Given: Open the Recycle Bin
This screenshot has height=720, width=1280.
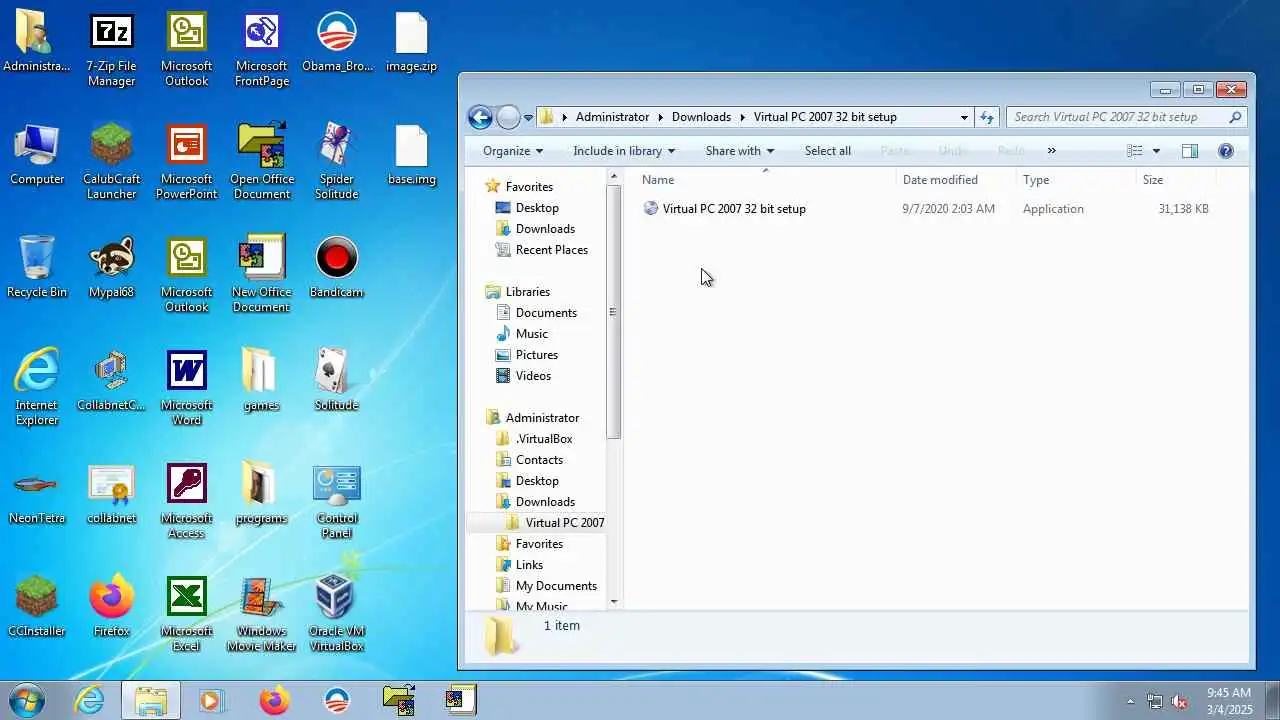Looking at the screenshot, I should click(37, 268).
